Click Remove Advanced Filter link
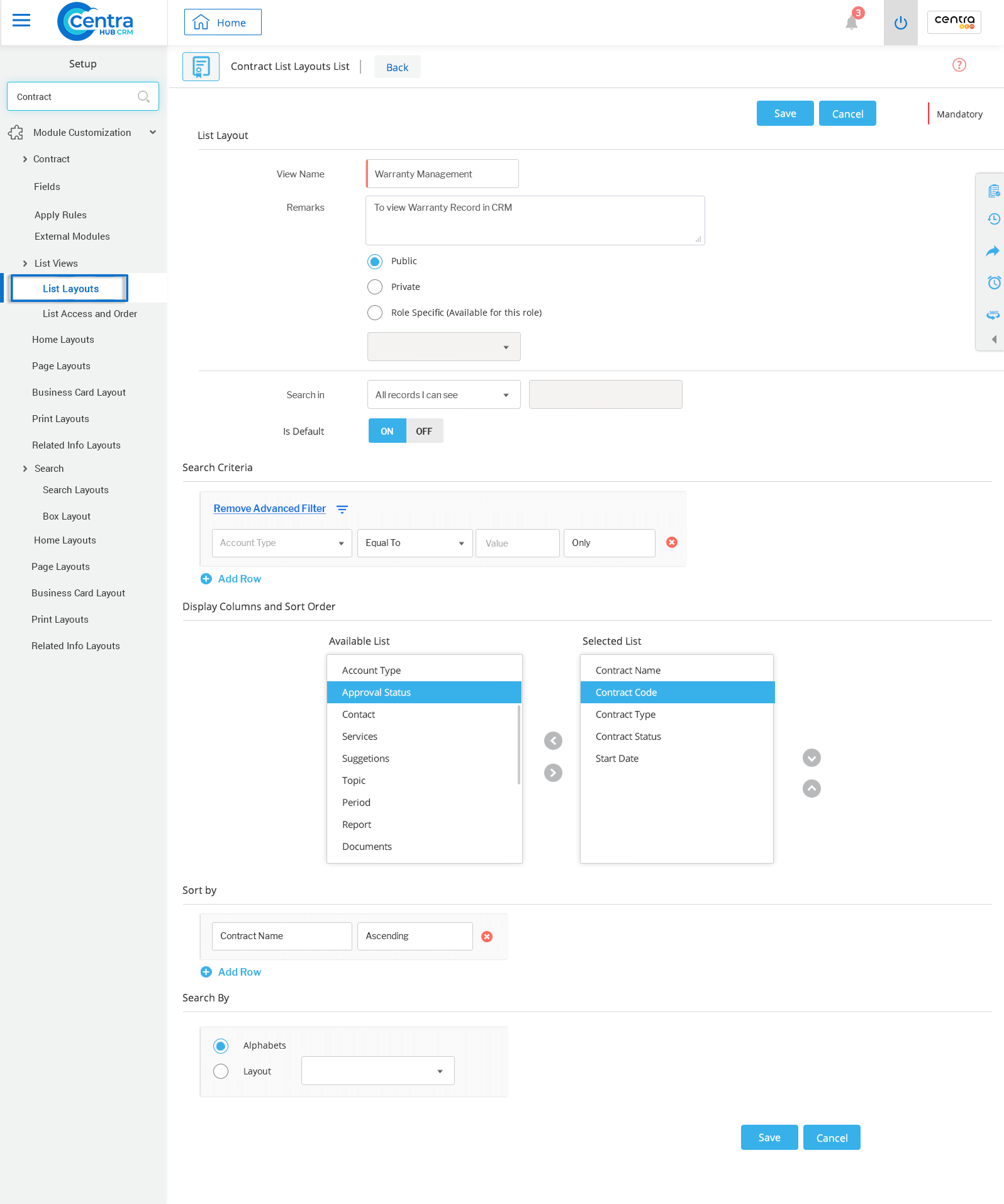 click(269, 509)
